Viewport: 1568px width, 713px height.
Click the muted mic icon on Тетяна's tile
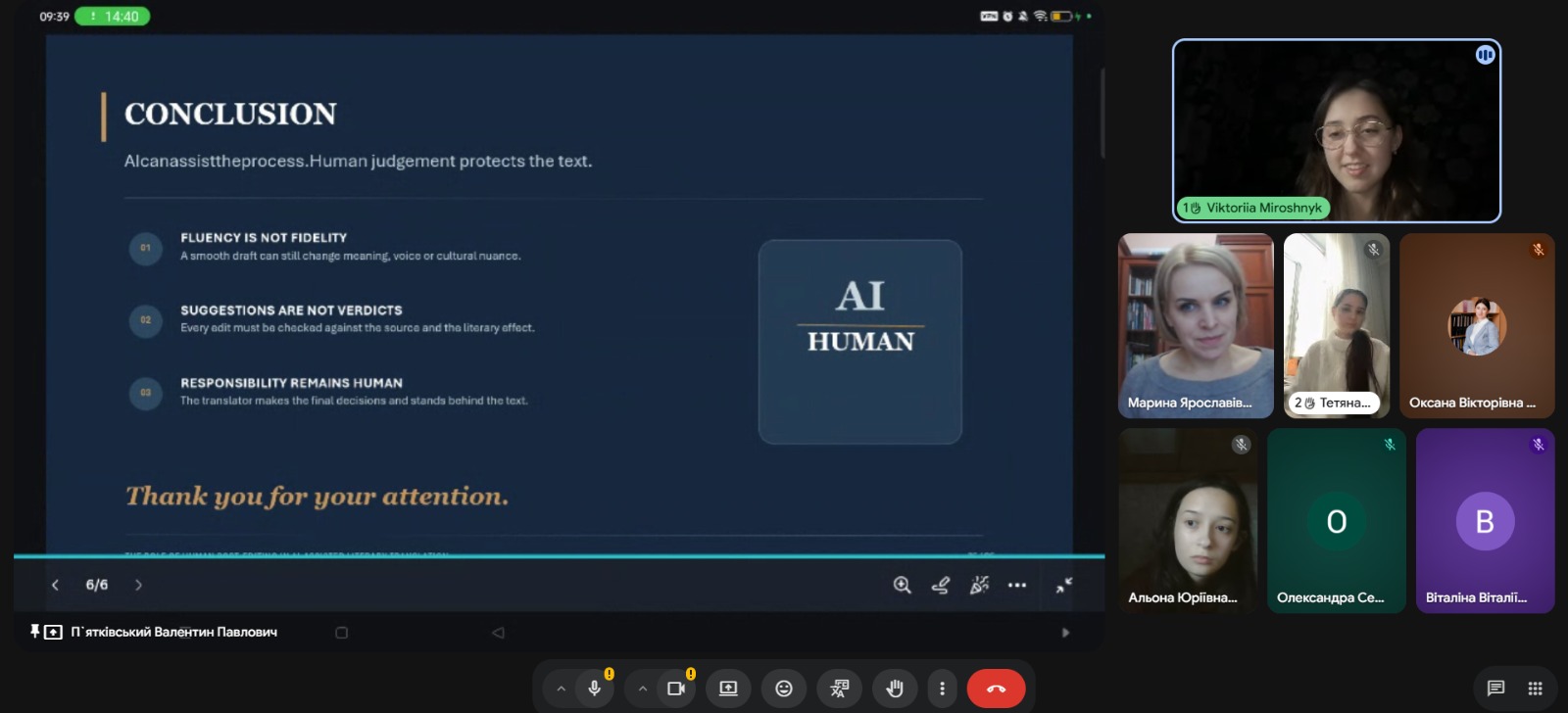[x=1373, y=249]
